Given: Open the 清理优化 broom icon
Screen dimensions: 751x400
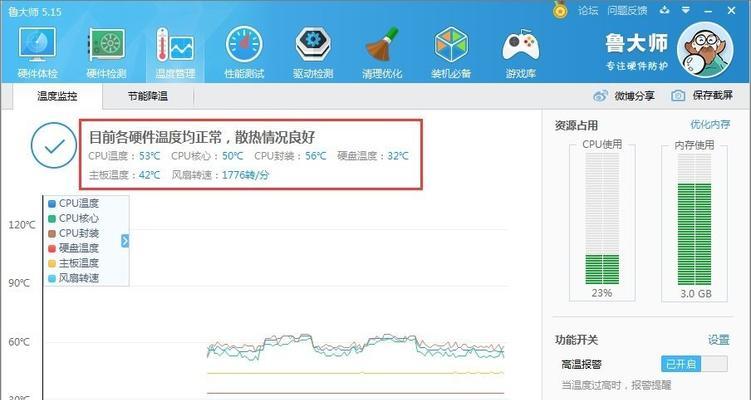Looking at the screenshot, I should (x=382, y=45).
